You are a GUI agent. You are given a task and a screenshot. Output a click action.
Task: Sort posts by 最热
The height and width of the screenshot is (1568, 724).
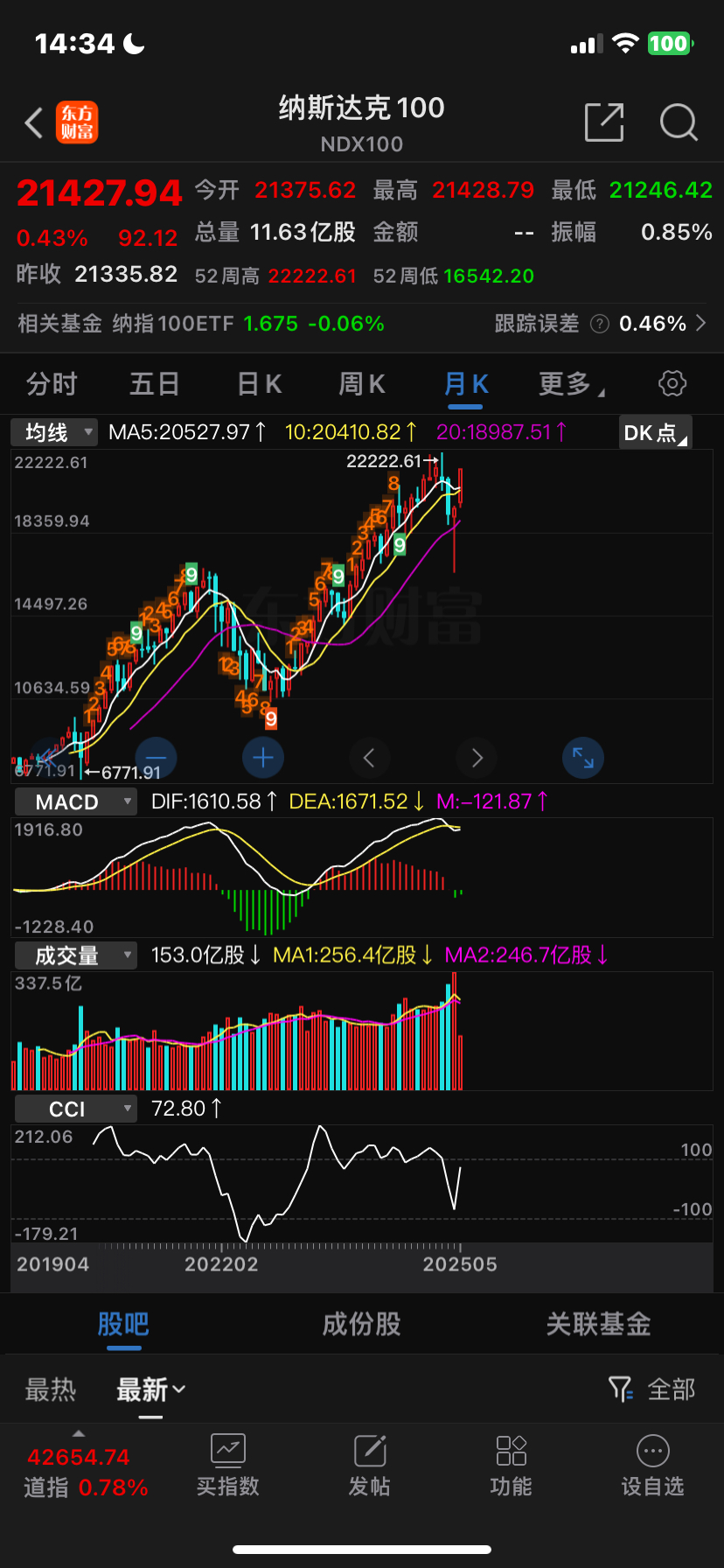51,1389
